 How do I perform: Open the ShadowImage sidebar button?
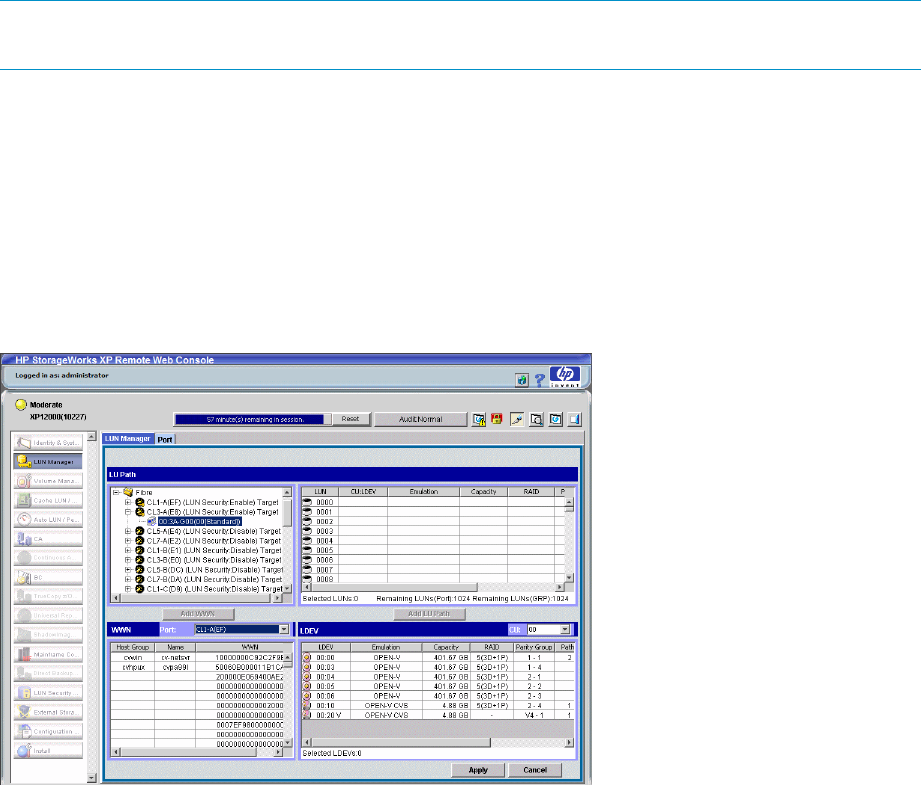48,635
